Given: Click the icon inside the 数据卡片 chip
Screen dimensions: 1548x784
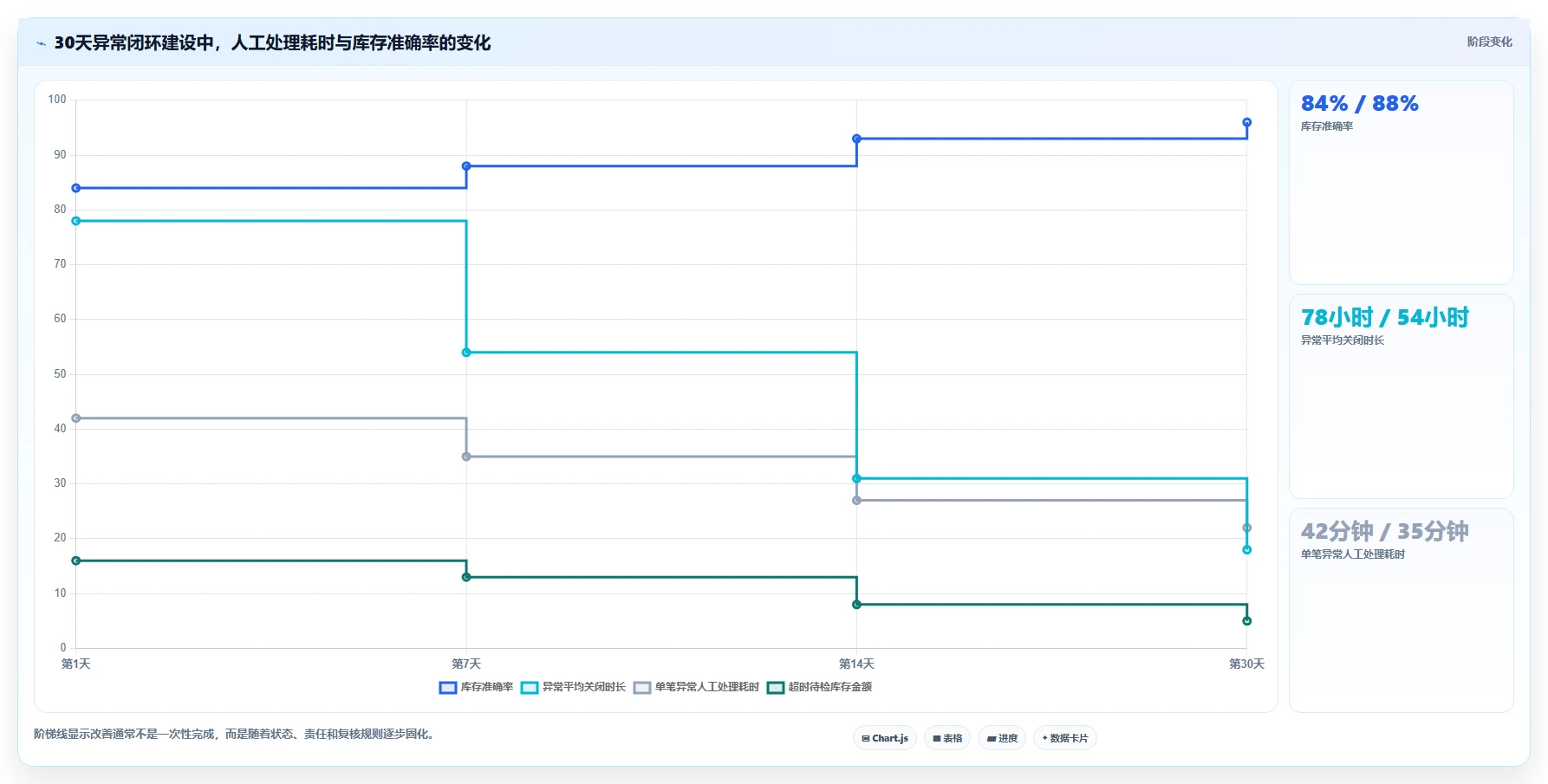Looking at the screenshot, I should [x=1044, y=738].
